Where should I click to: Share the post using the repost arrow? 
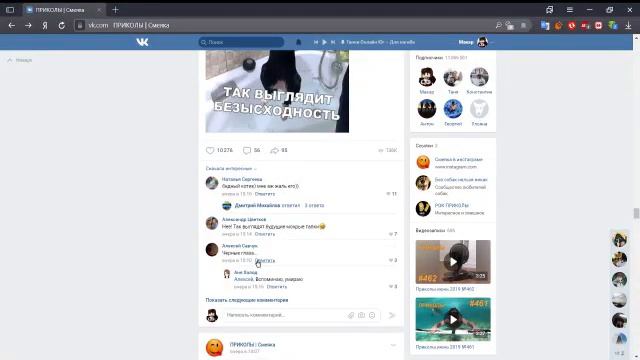(x=274, y=151)
